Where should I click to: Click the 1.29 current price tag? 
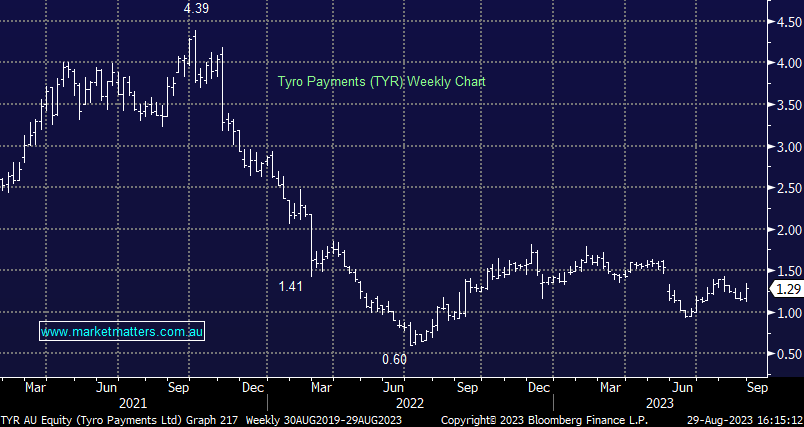click(786, 290)
